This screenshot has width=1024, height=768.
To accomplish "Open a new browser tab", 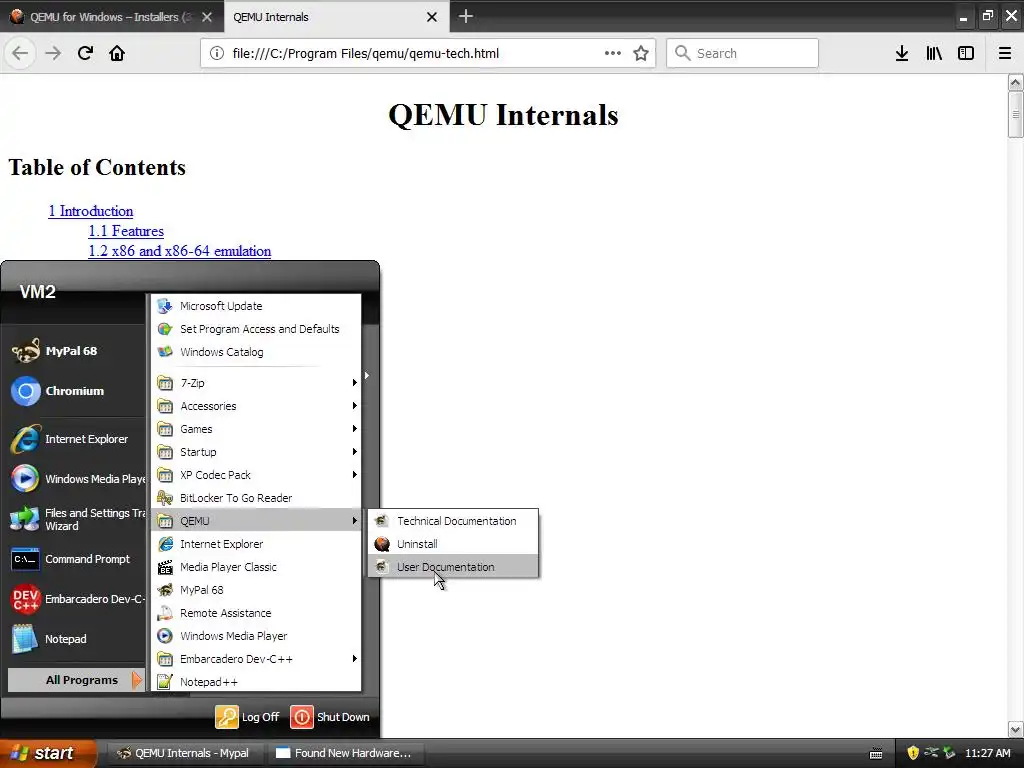I will click(x=466, y=16).
